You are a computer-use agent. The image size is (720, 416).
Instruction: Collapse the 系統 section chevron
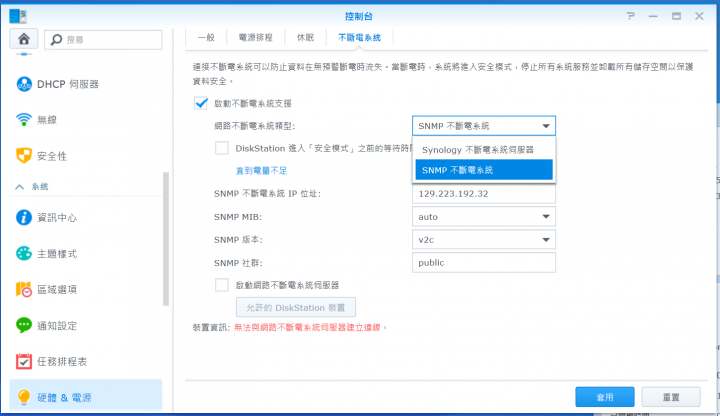coord(19,187)
